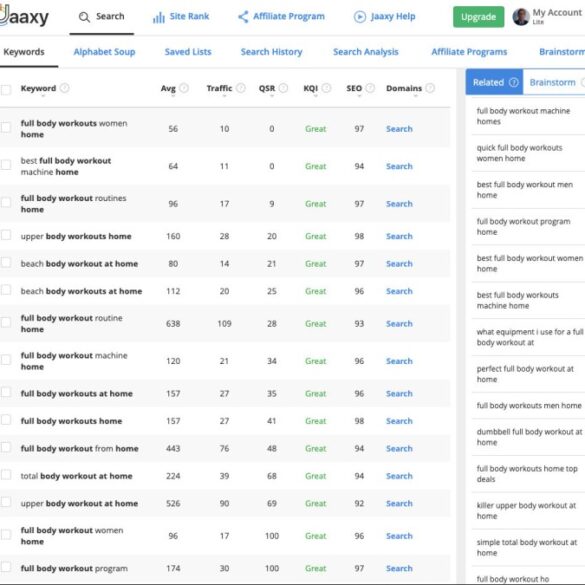This screenshot has height=585, width=585.
Task: Click the green Upgrade button
Action: click(x=478, y=17)
